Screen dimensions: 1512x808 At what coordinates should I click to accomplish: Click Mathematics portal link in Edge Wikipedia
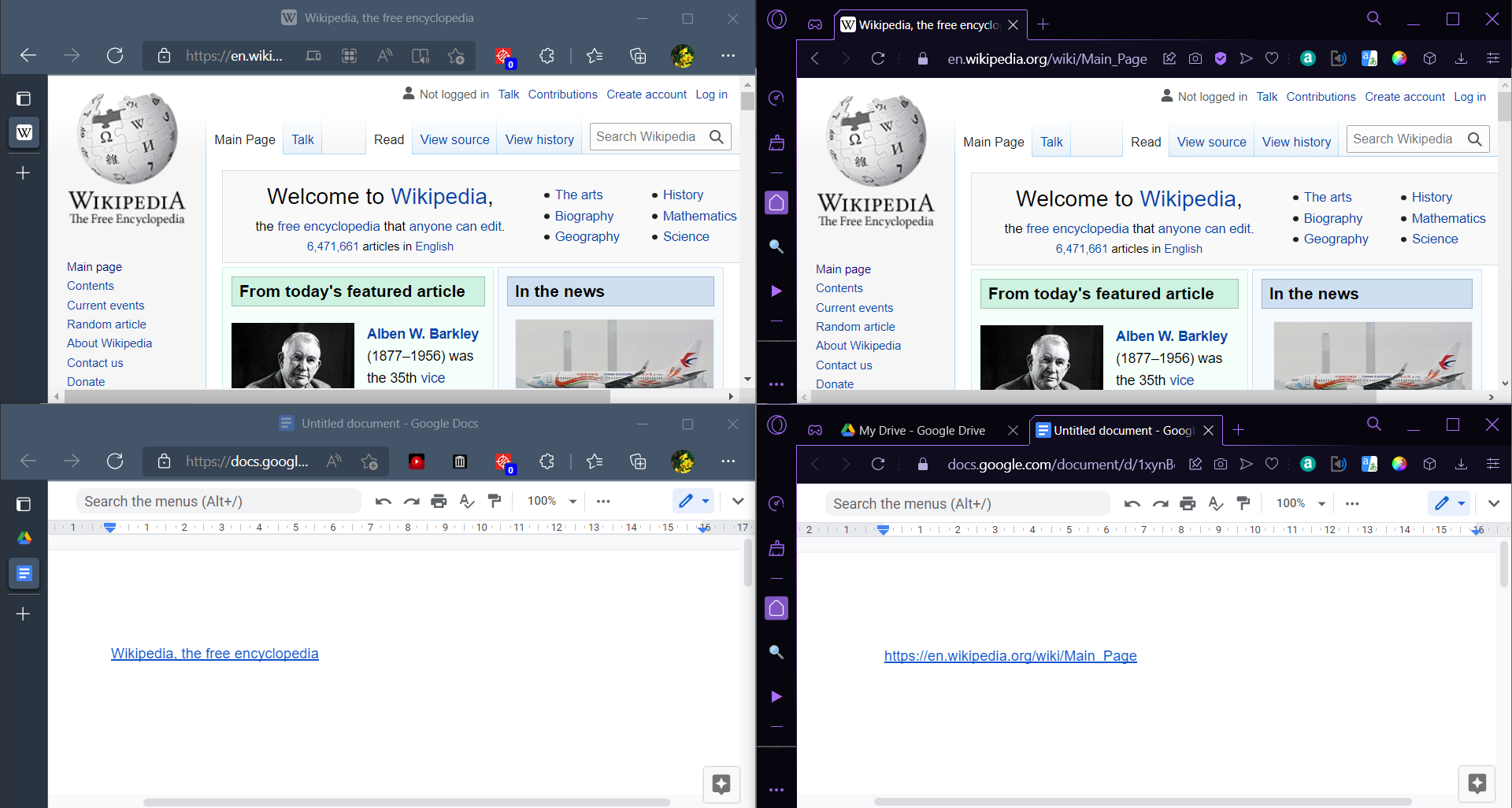click(x=699, y=216)
